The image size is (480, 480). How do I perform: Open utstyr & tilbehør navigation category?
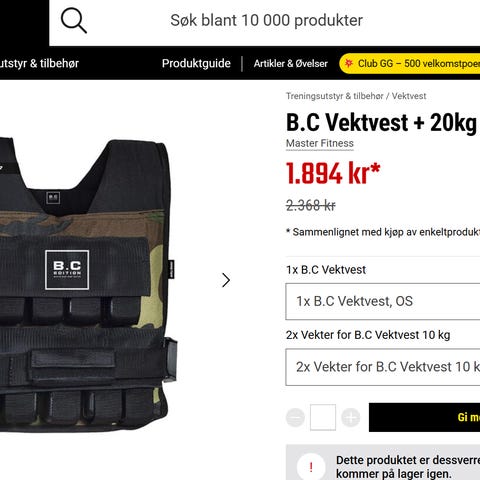(39, 63)
